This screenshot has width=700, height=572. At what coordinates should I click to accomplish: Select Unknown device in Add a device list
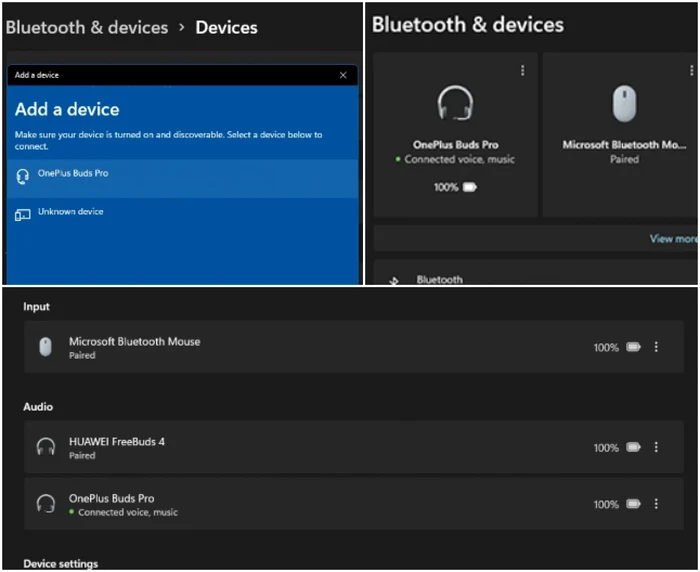click(x=182, y=215)
